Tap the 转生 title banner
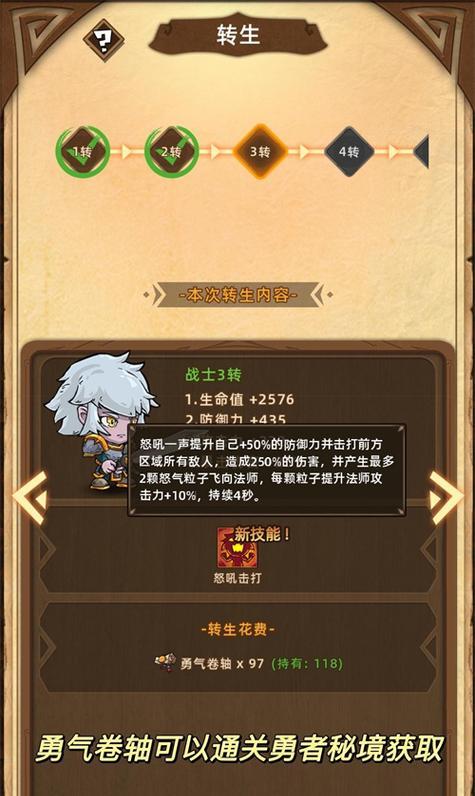The width and height of the screenshot is (475, 796). 238,36
